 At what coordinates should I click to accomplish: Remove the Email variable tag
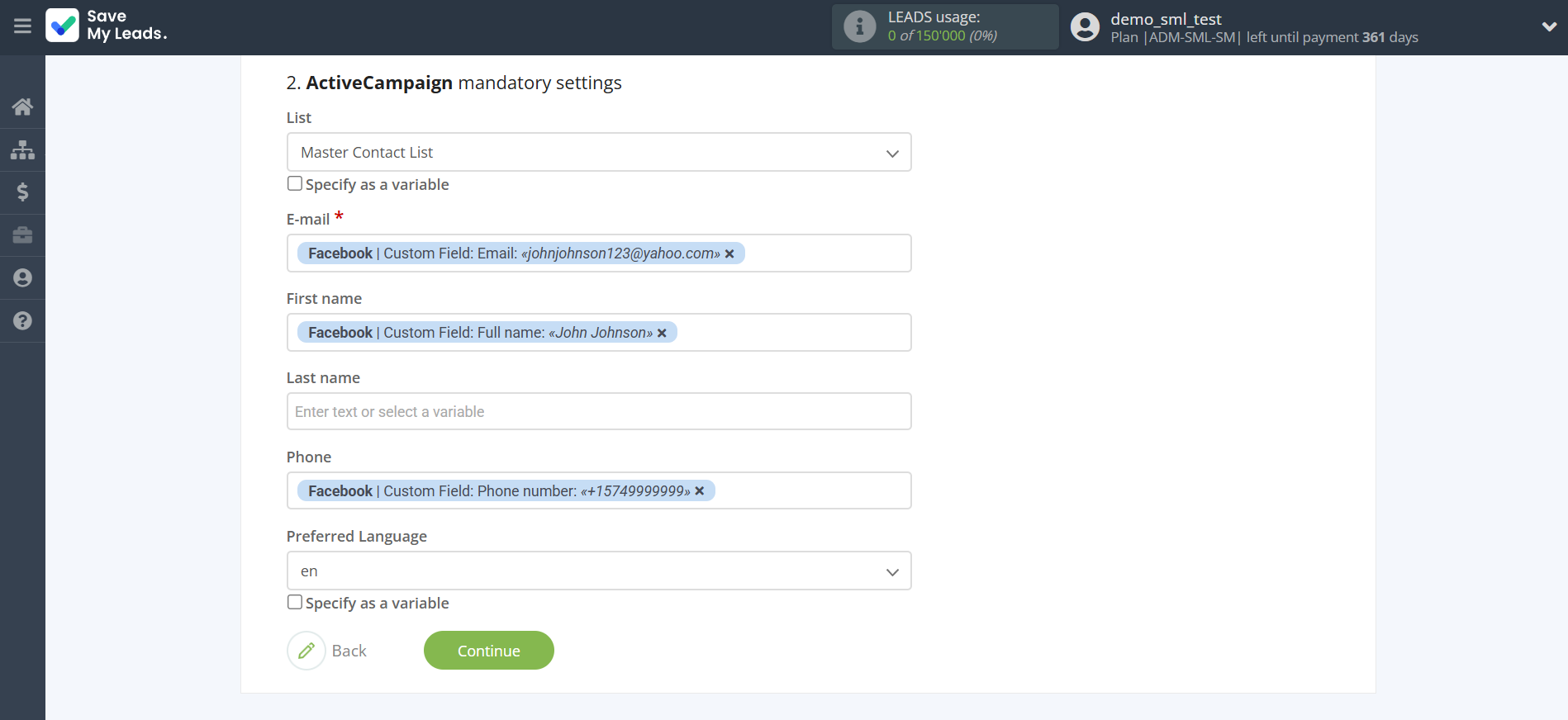(x=729, y=254)
